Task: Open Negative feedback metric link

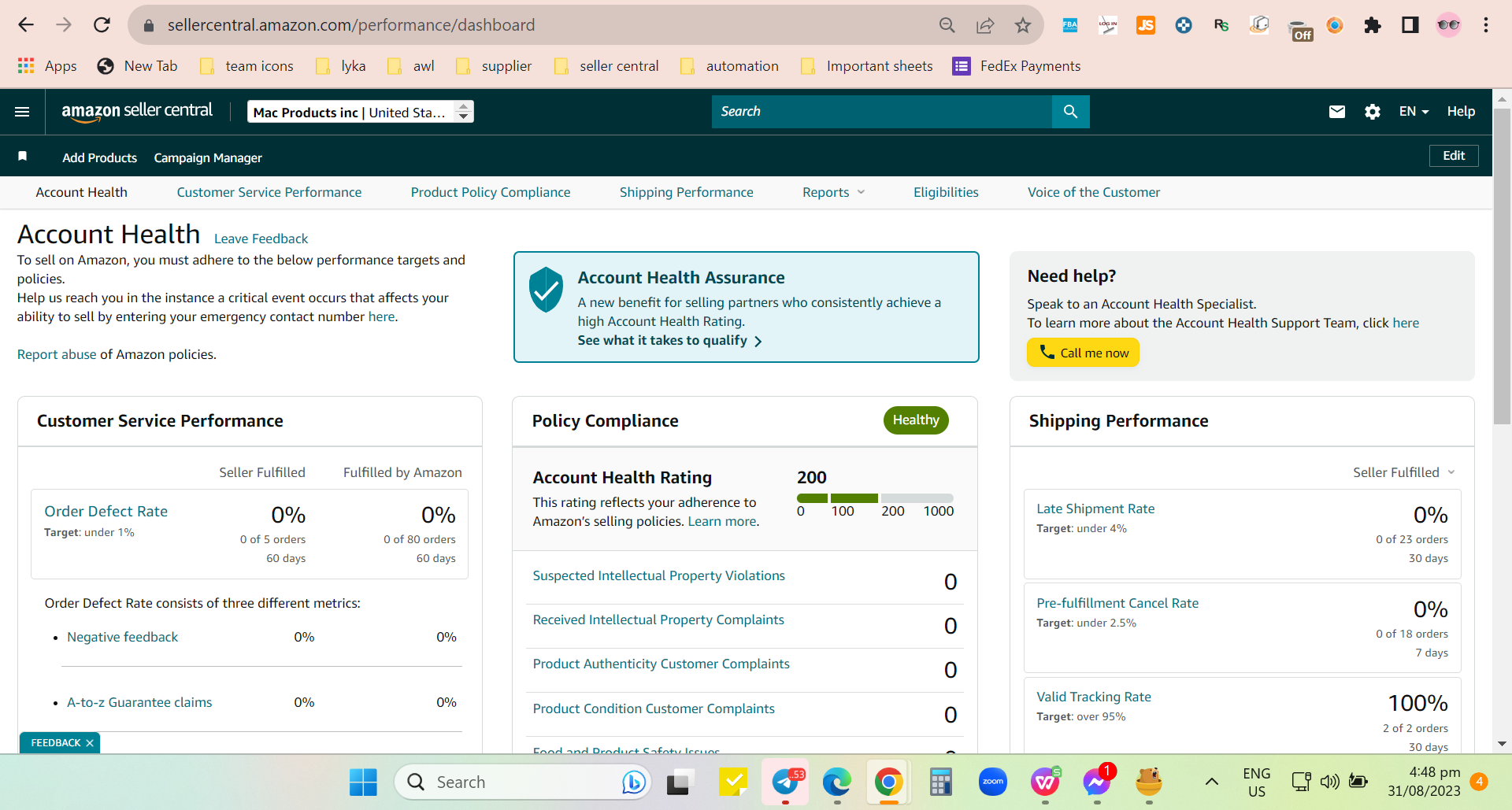Action: coord(123,637)
